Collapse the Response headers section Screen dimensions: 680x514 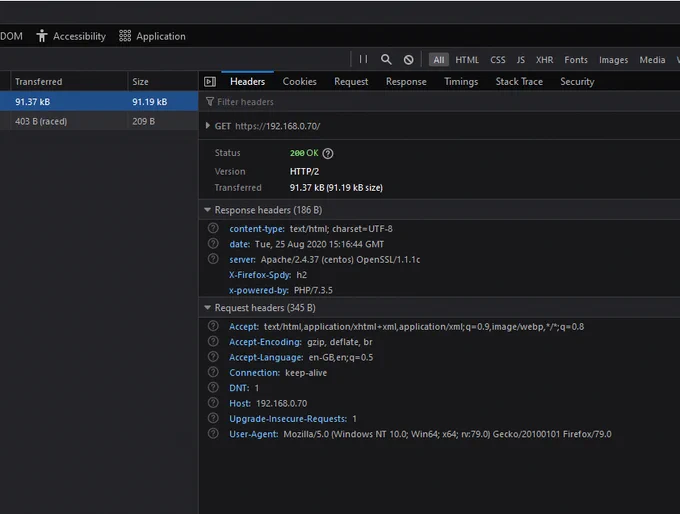coord(207,210)
